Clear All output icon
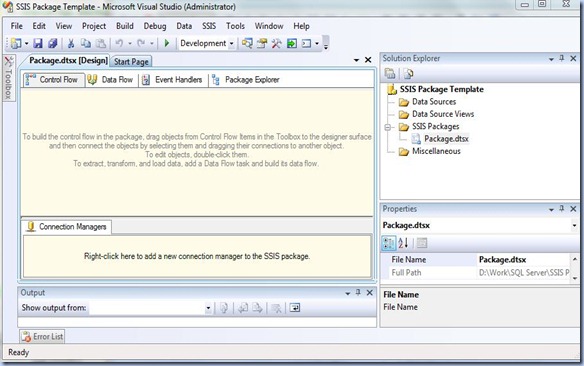 (276, 308)
